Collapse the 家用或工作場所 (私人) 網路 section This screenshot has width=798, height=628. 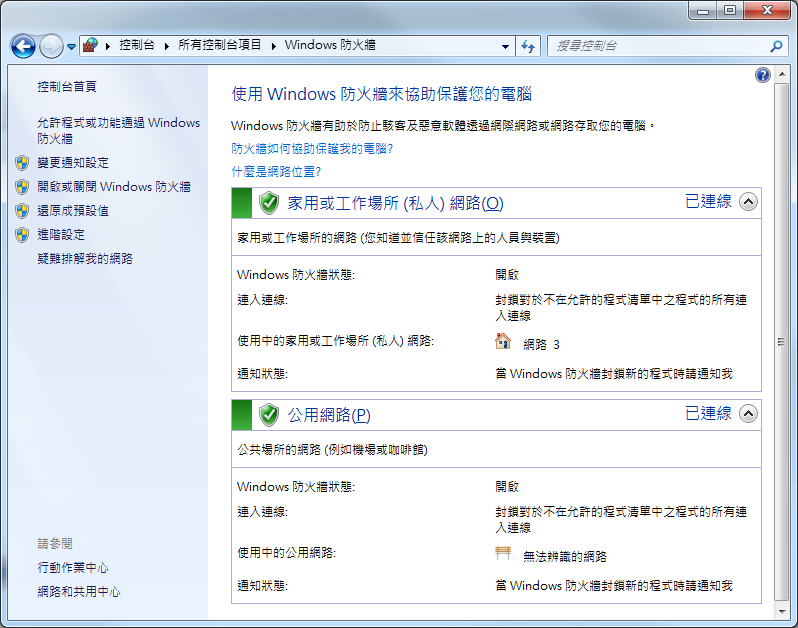point(748,202)
